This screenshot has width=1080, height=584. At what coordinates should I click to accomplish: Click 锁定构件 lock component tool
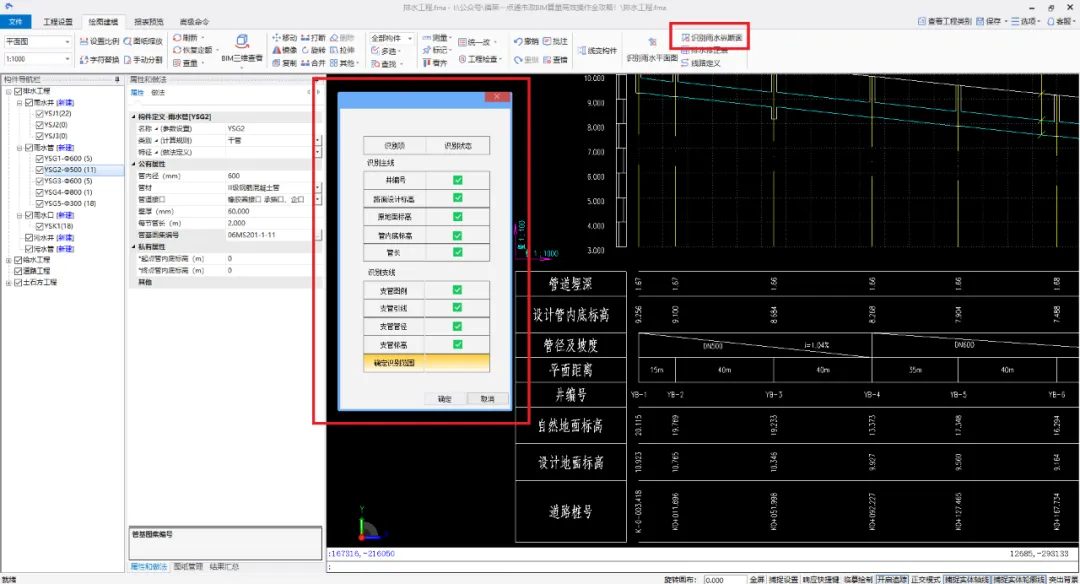coord(597,50)
